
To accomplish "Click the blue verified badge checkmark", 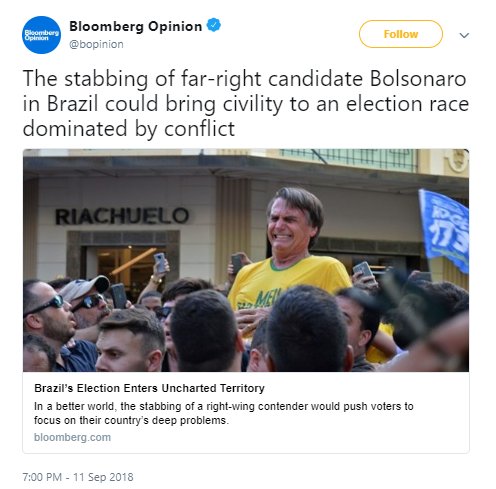I will pyautogui.click(x=214, y=25).
